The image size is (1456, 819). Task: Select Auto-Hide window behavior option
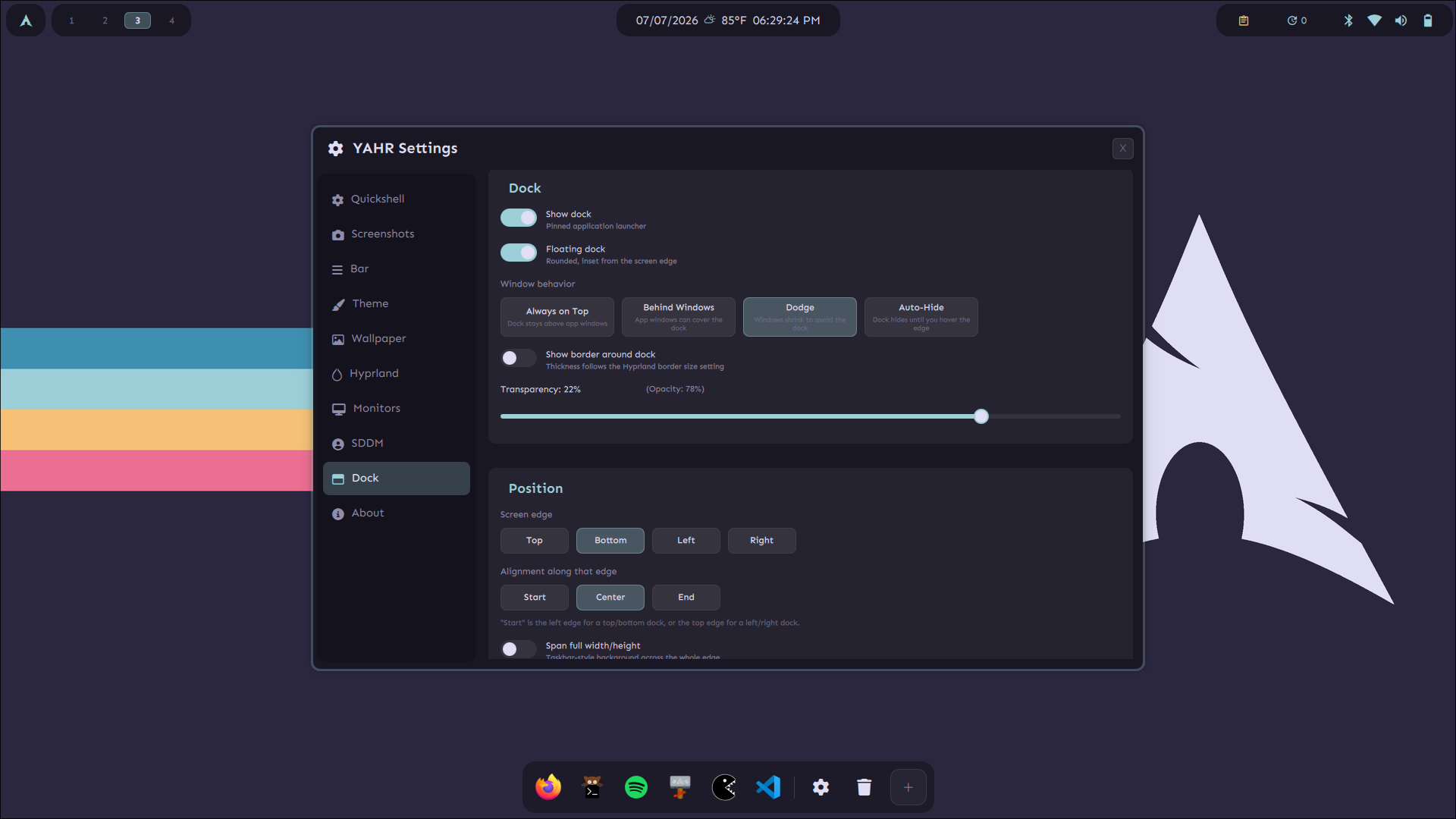921,317
